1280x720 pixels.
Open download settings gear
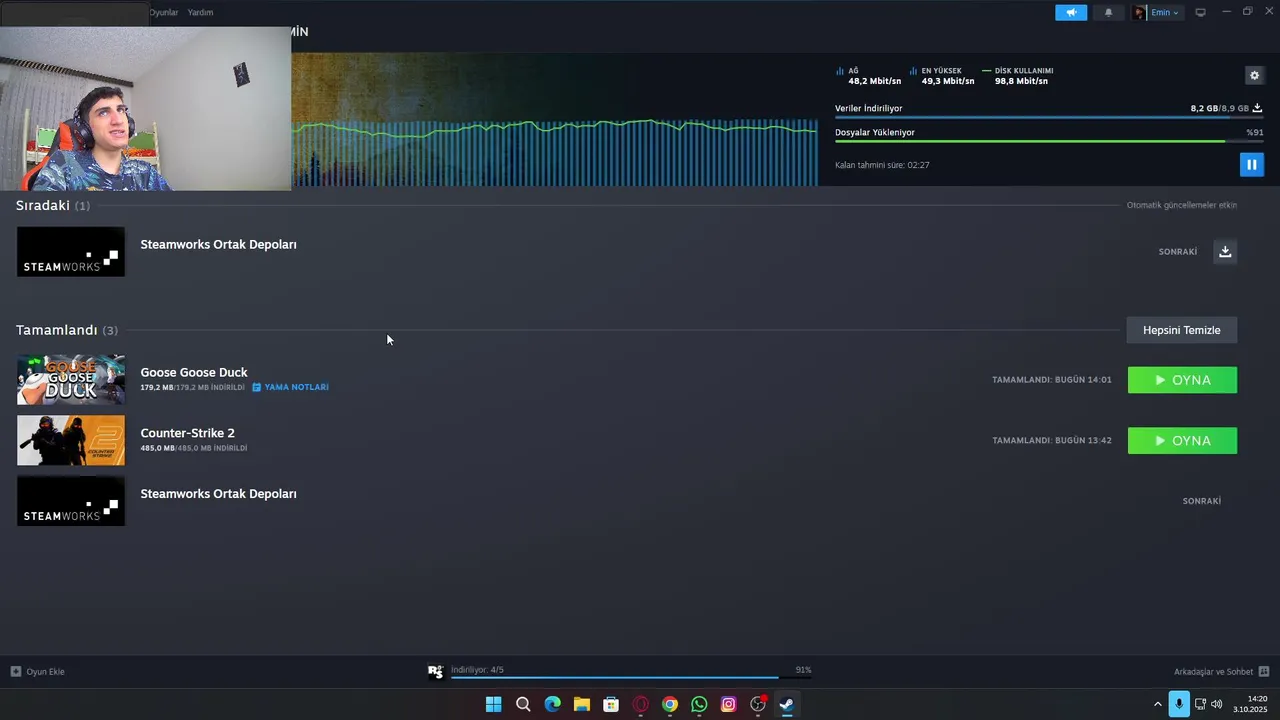click(x=1254, y=75)
